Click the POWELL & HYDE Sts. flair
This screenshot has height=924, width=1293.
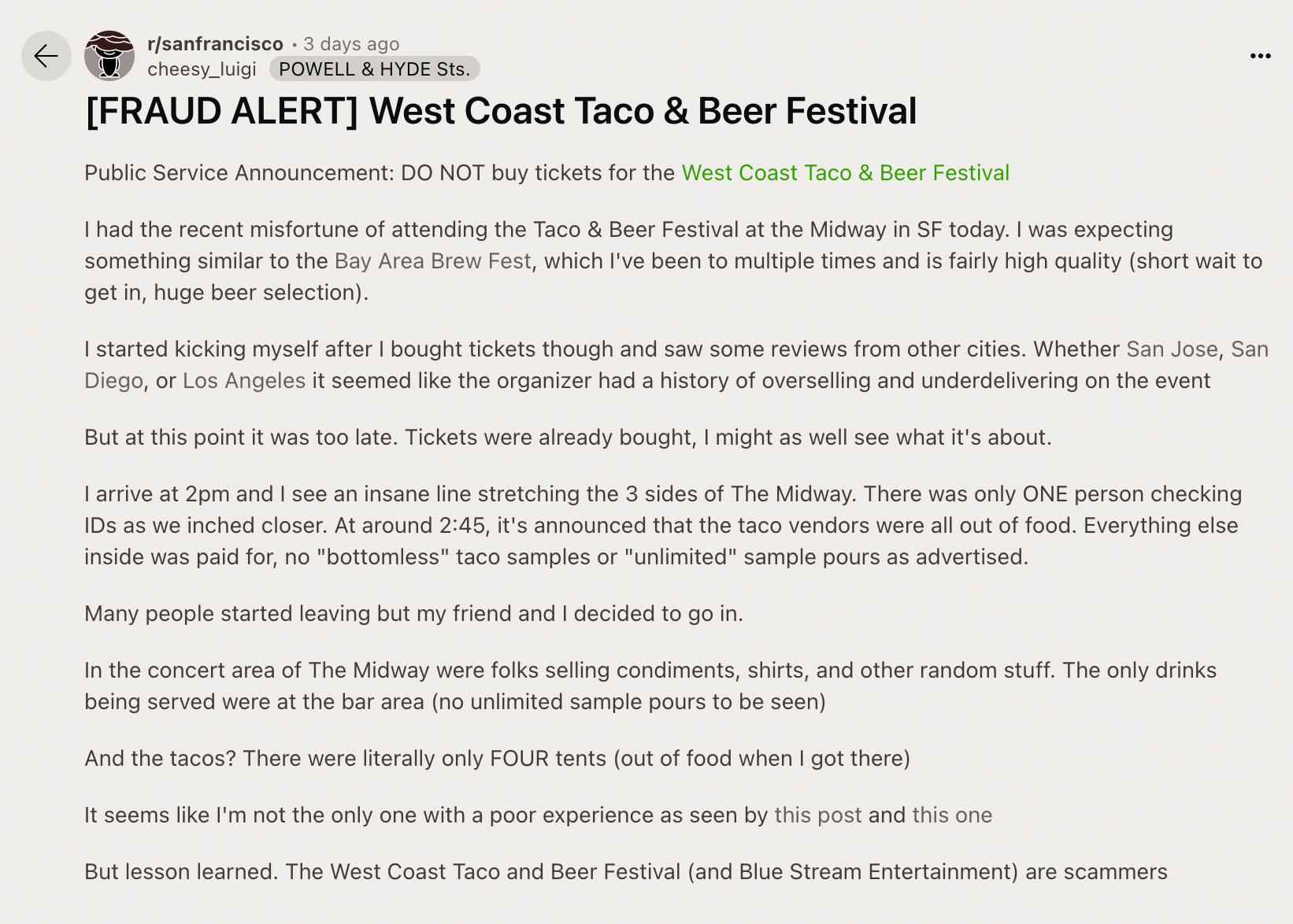pos(374,69)
